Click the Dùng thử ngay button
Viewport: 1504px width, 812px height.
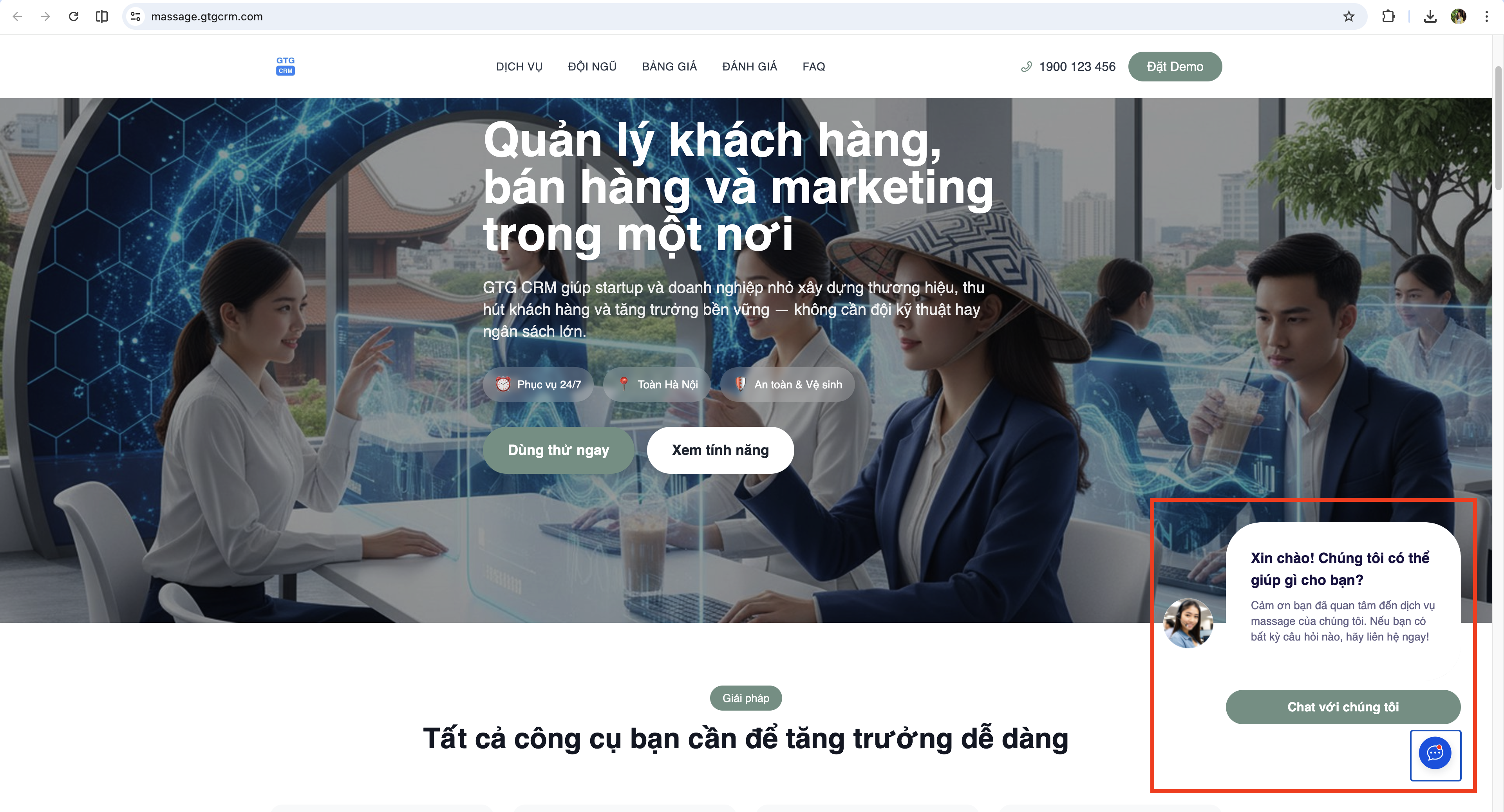coord(558,450)
